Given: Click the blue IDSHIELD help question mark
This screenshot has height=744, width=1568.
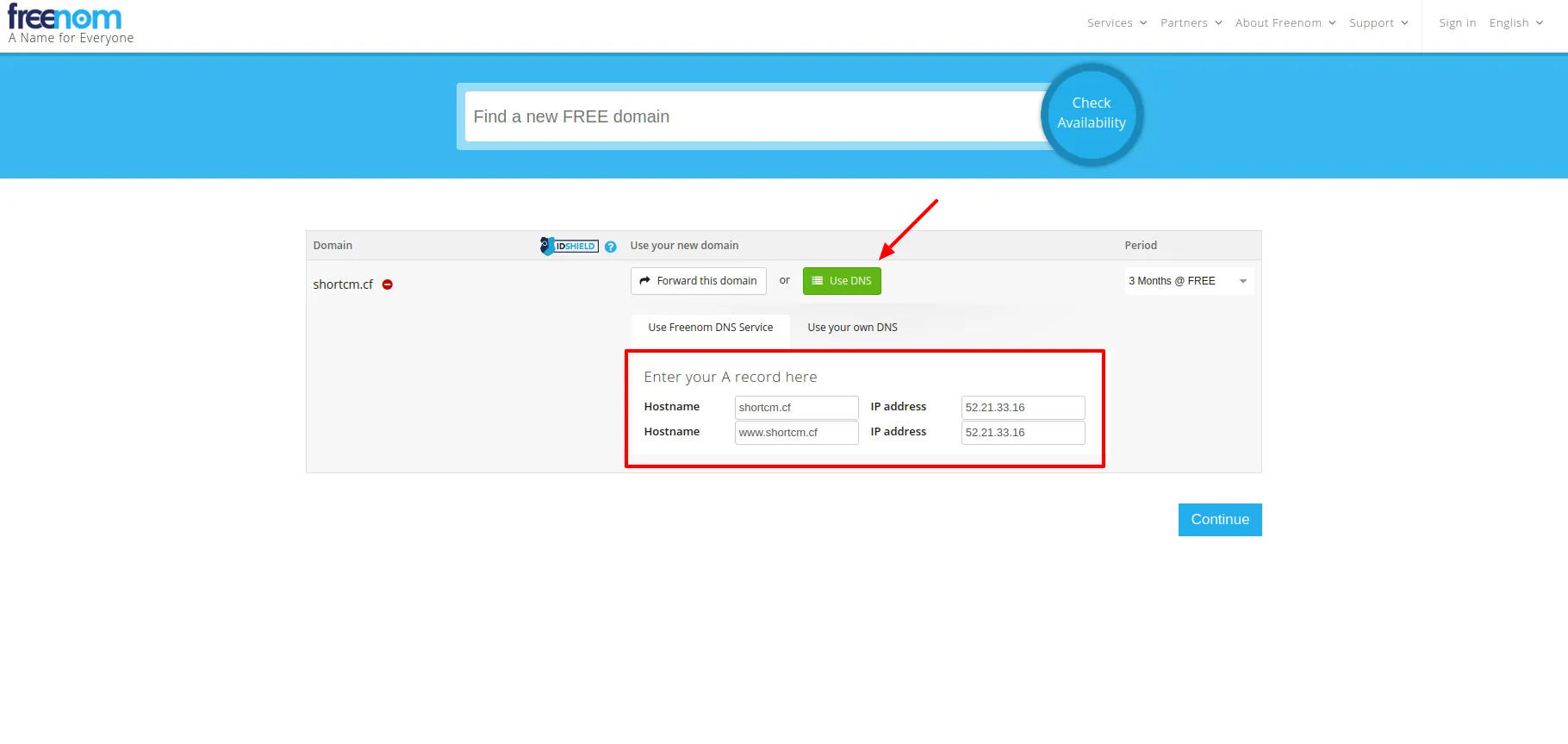Looking at the screenshot, I should [x=611, y=247].
